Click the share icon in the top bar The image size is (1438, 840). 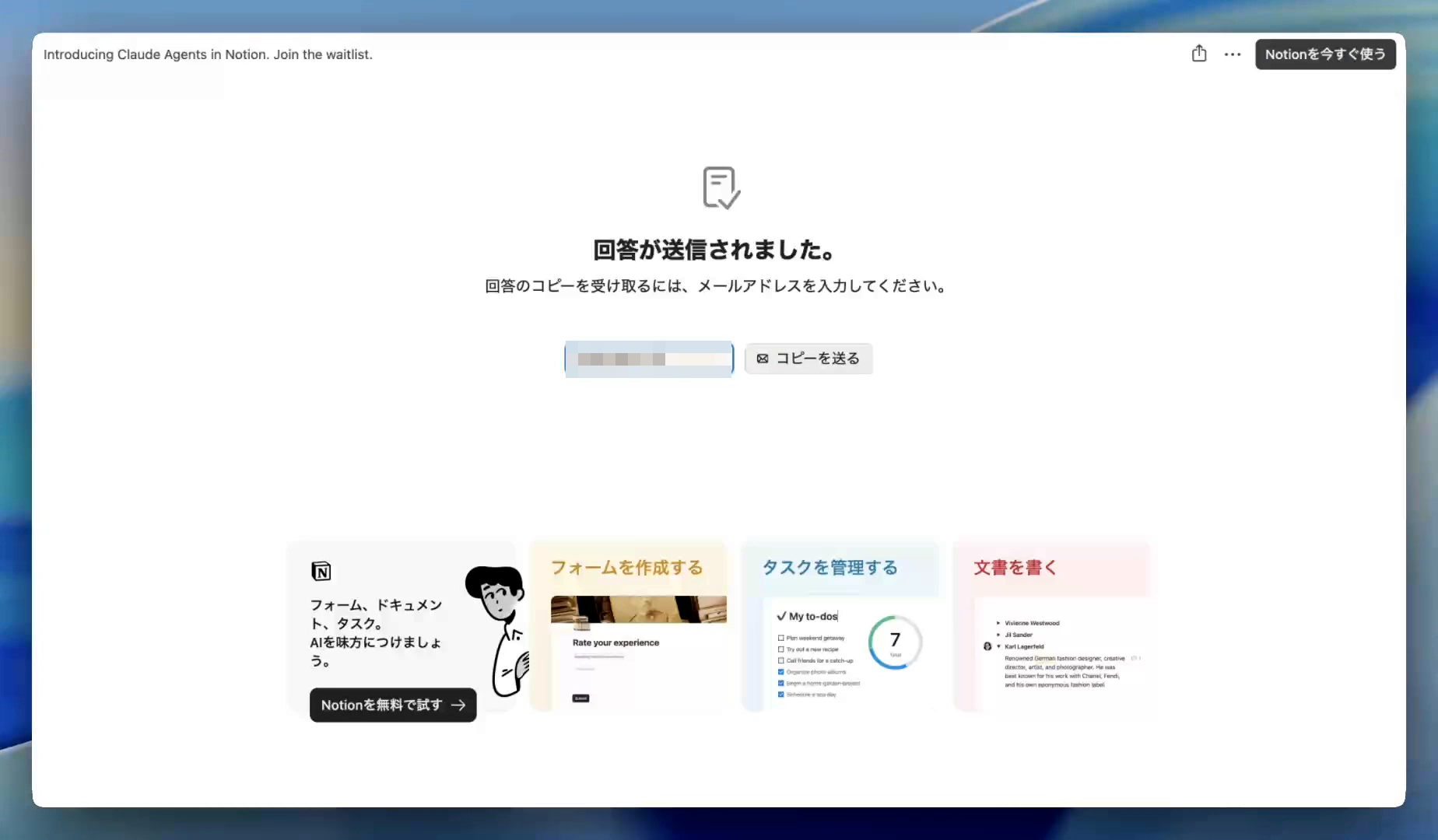pyautogui.click(x=1199, y=54)
